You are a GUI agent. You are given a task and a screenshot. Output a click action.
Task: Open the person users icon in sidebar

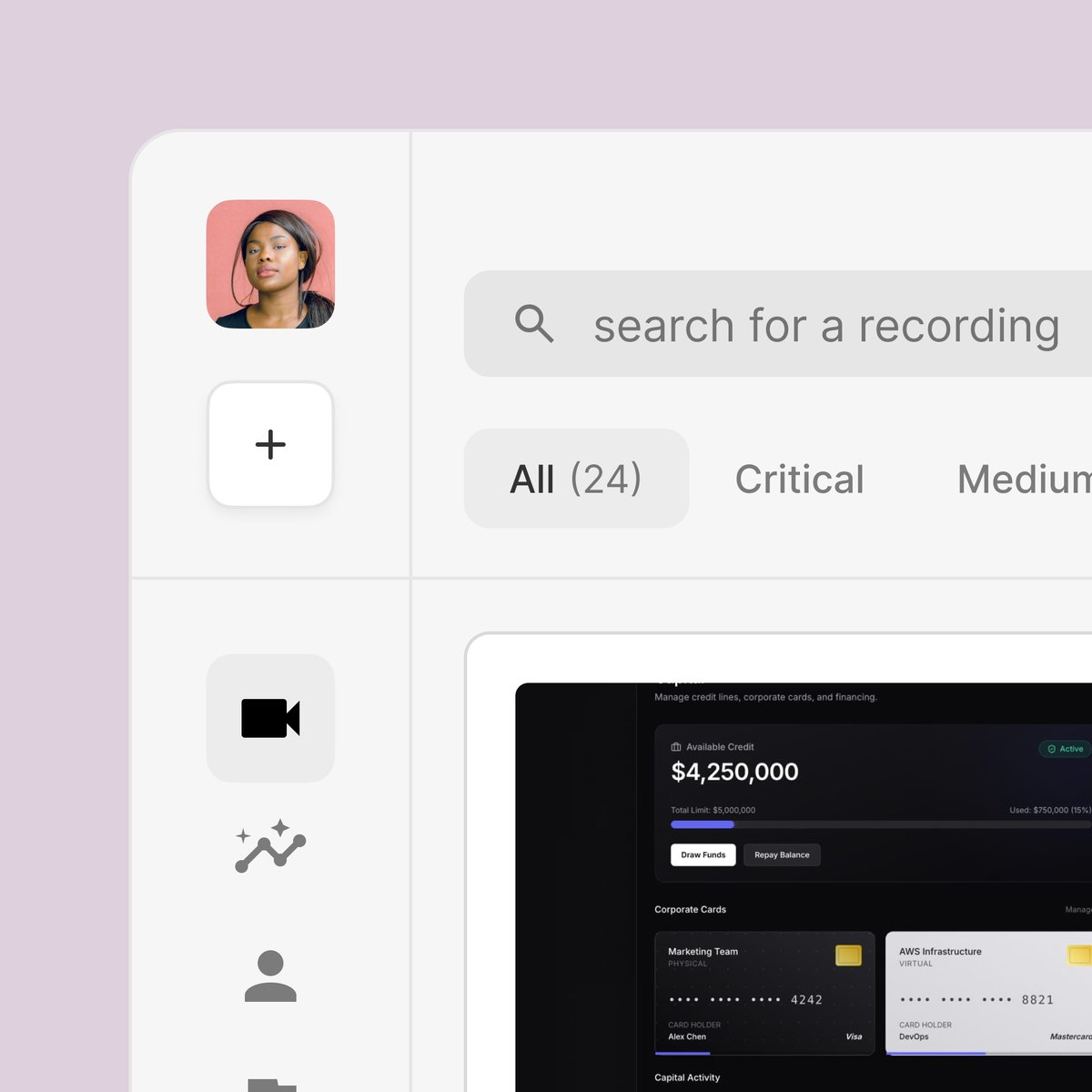[270, 976]
